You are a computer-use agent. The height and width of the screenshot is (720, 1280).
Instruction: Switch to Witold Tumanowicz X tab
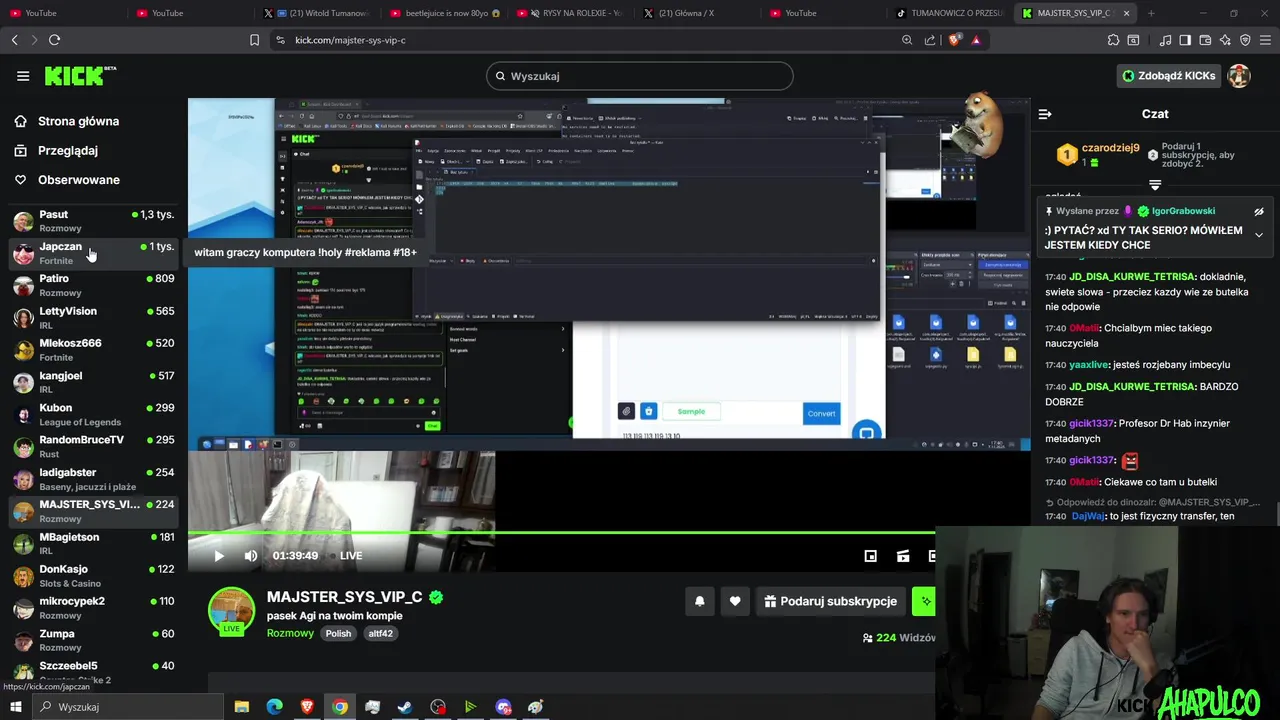[x=318, y=13]
